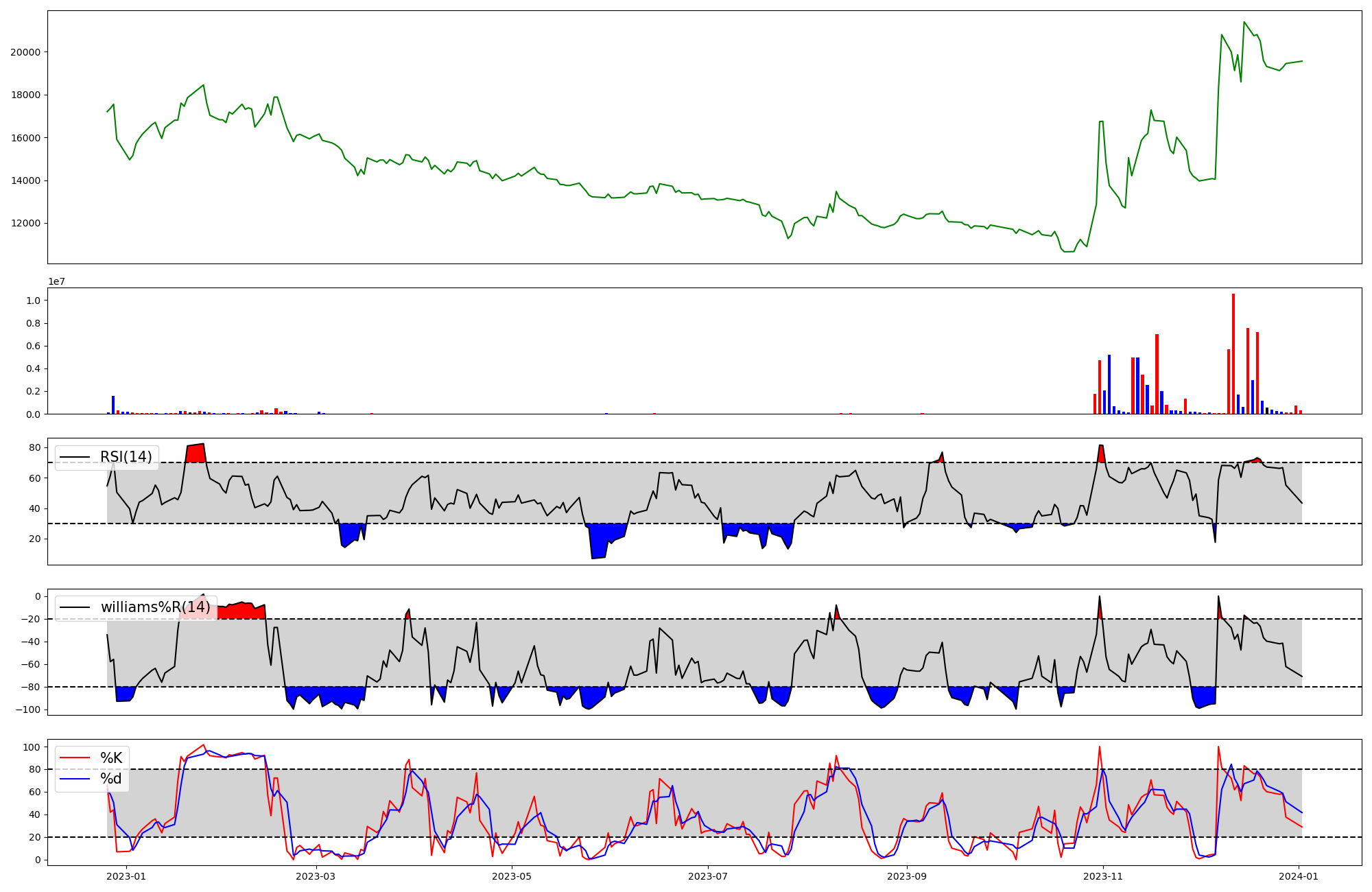
Task: Click the RSI(14) legend label
Action: 126,457
